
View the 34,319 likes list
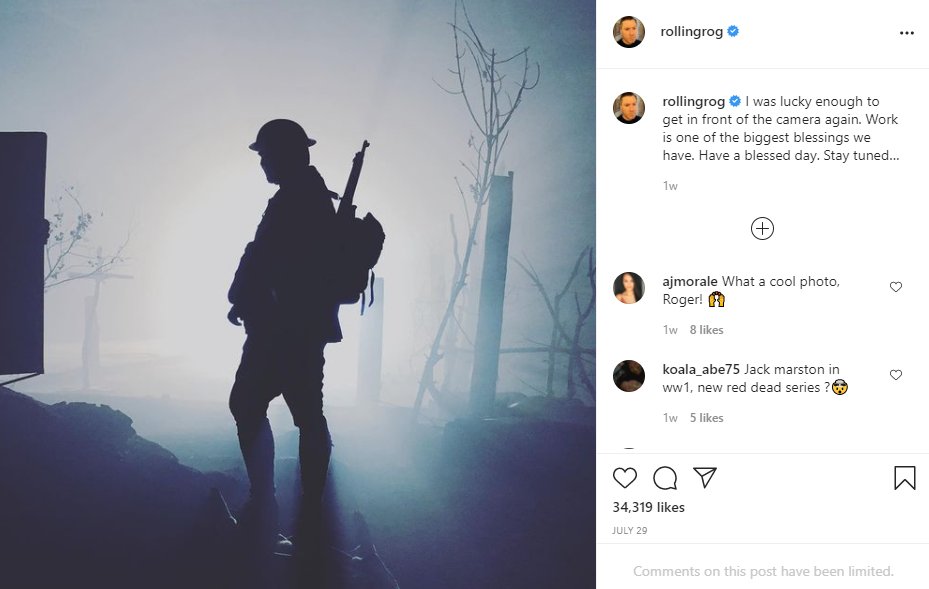click(648, 507)
